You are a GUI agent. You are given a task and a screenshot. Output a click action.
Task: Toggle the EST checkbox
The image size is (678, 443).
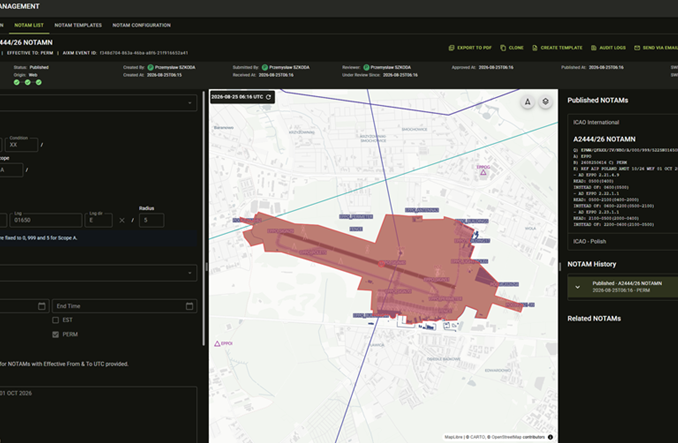click(55, 320)
